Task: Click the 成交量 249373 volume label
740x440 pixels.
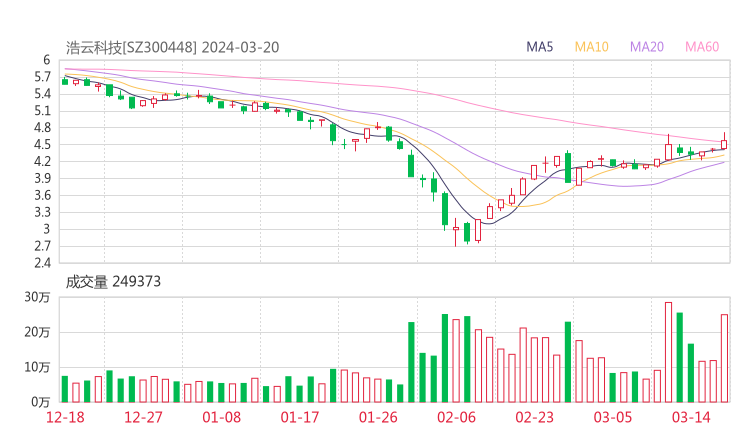Action: [113, 282]
